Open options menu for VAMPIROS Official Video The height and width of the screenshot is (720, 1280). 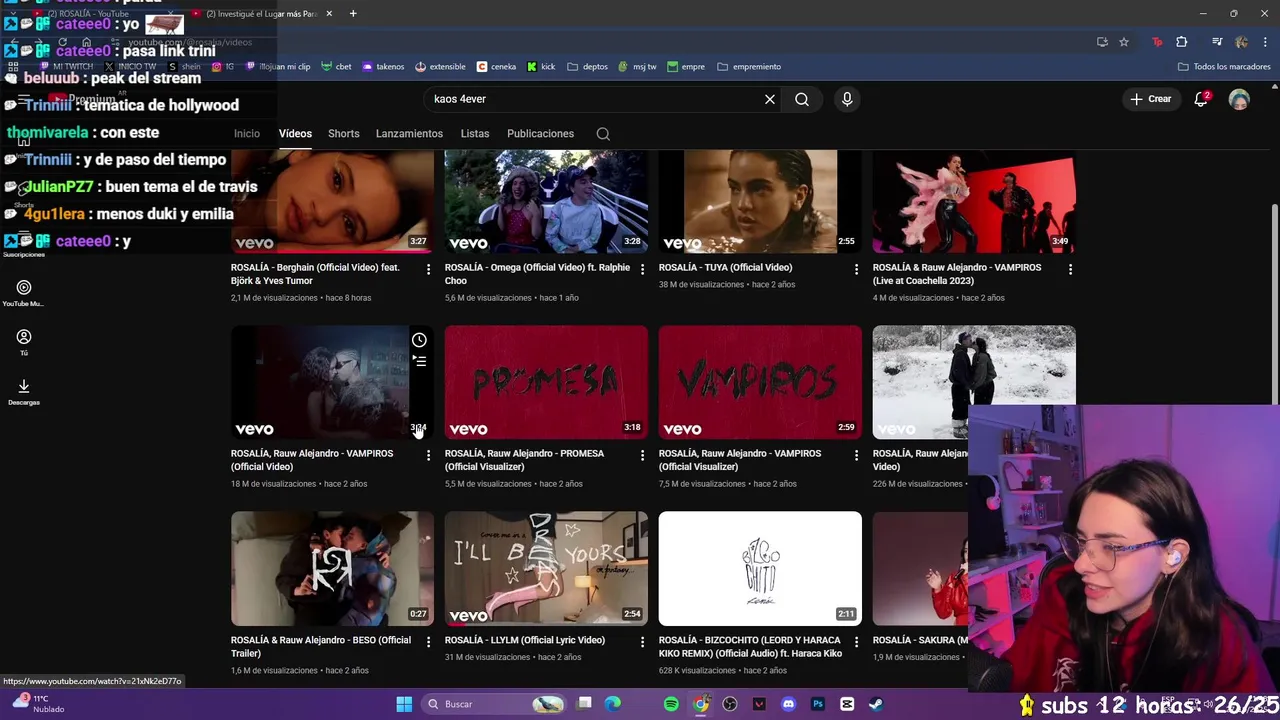click(x=428, y=455)
